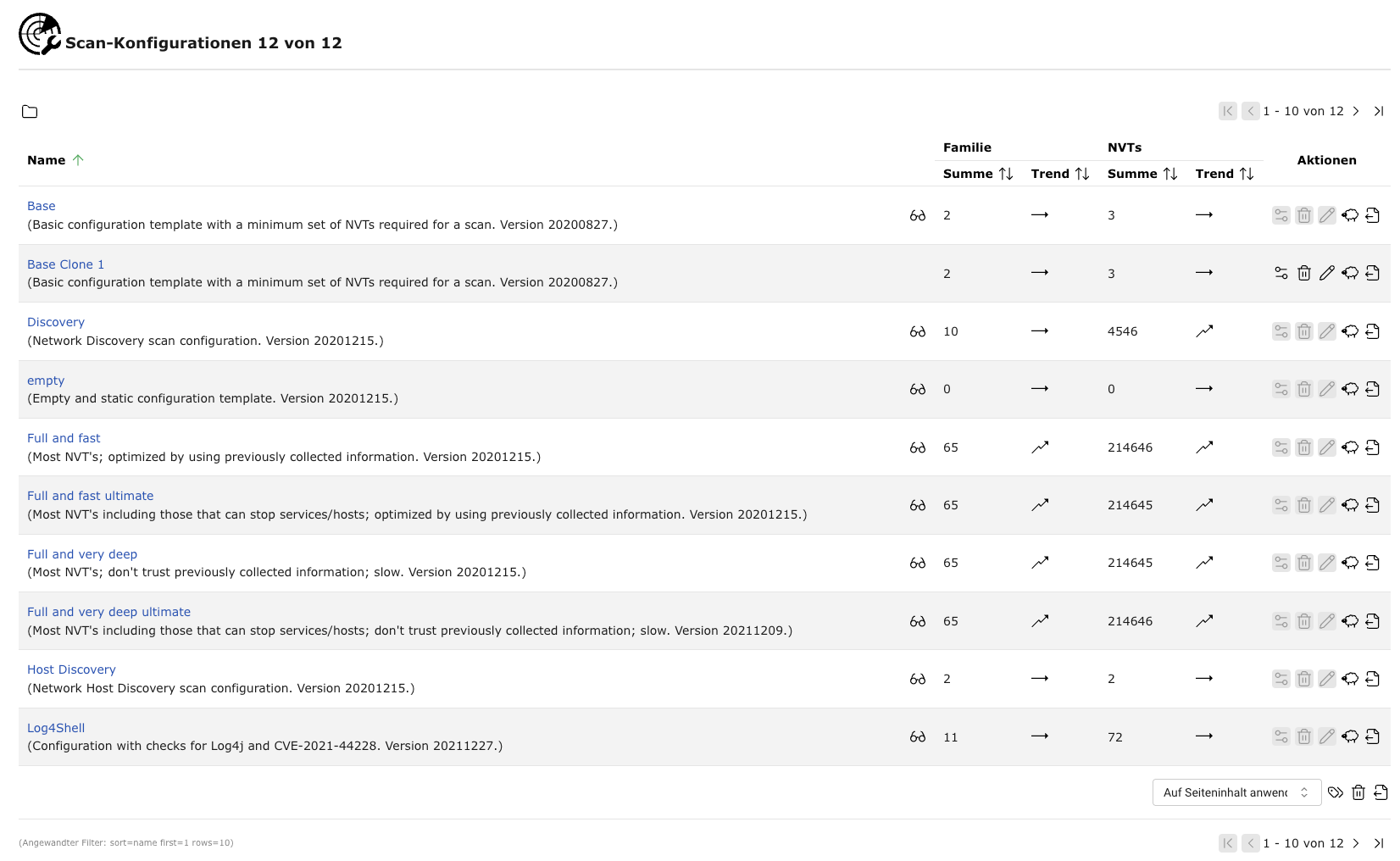Jump to last page using bottom pagination

(x=1379, y=843)
